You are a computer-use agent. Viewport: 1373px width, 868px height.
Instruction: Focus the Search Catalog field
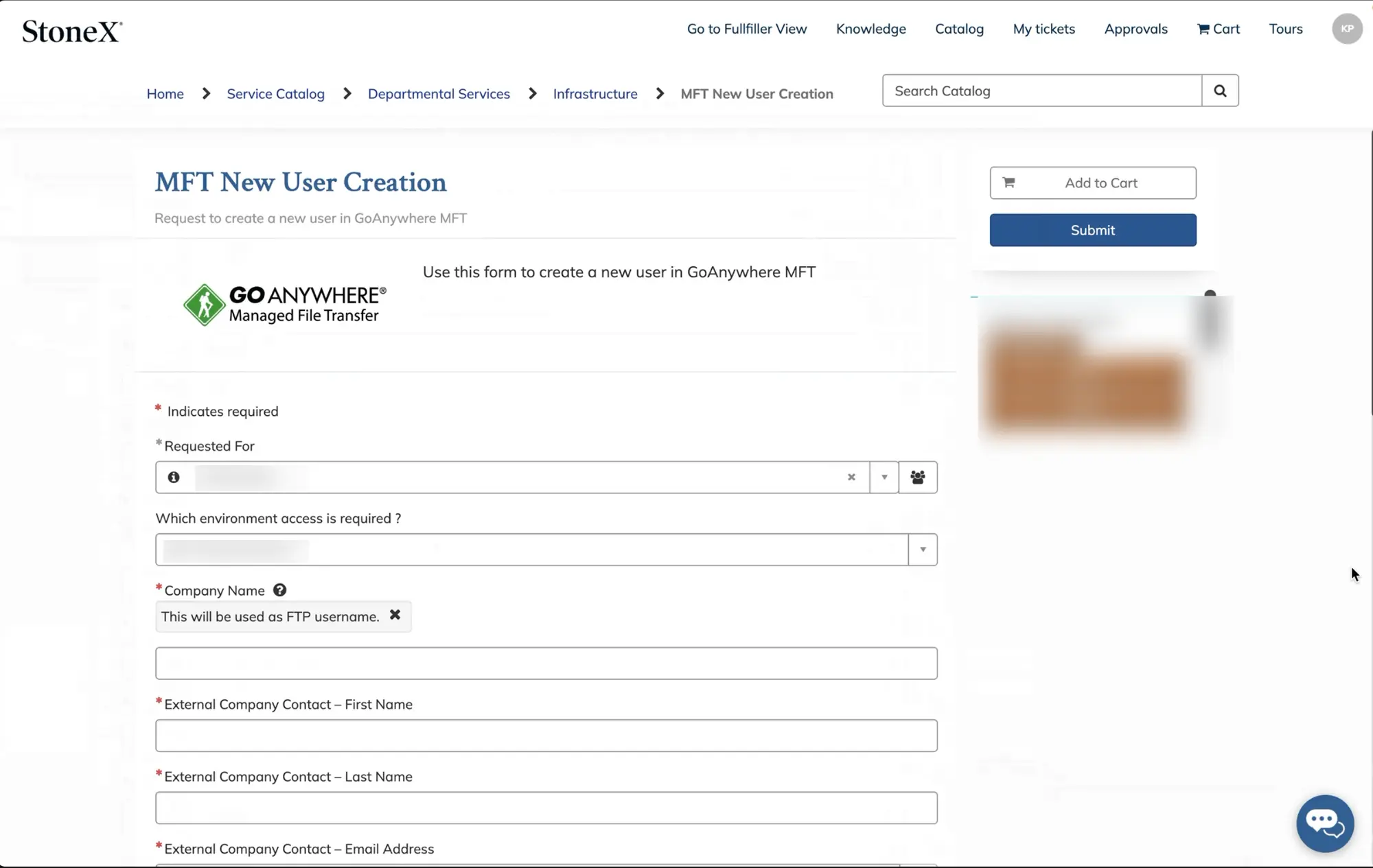click(1041, 91)
